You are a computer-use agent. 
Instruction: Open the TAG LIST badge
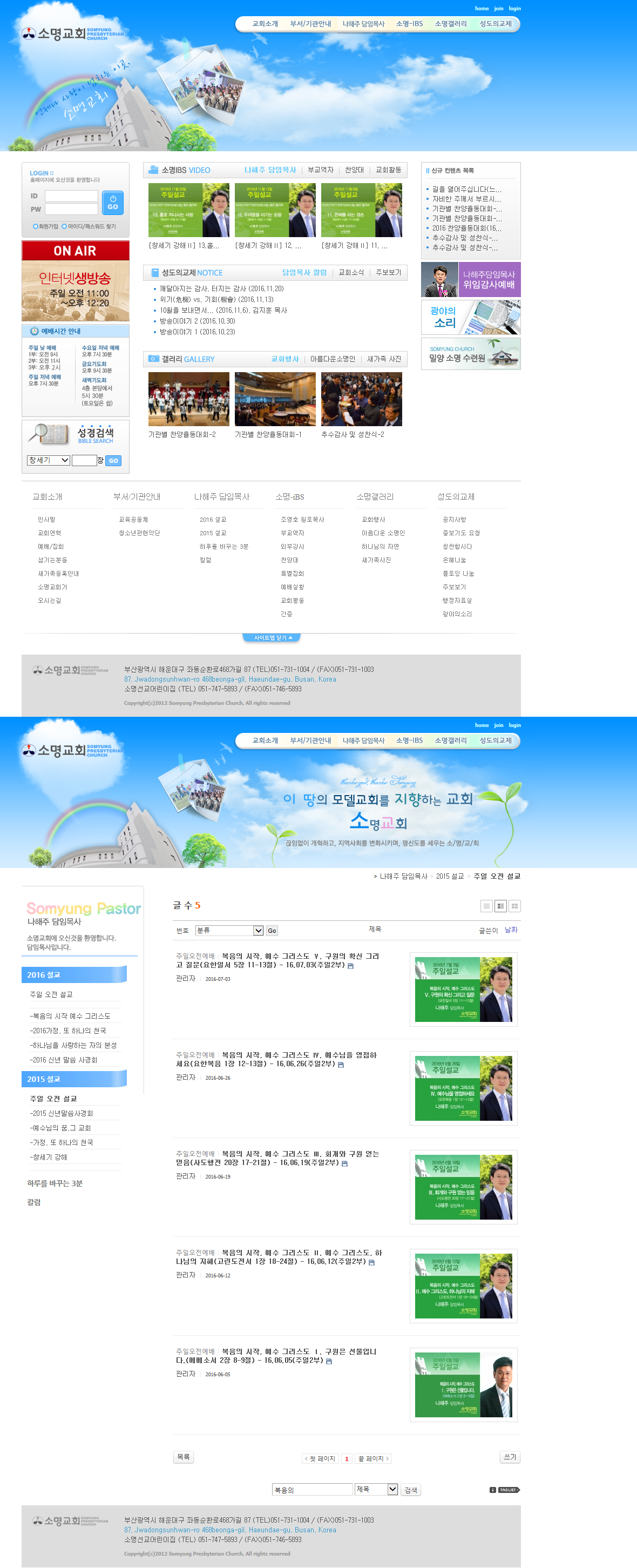point(509,1490)
